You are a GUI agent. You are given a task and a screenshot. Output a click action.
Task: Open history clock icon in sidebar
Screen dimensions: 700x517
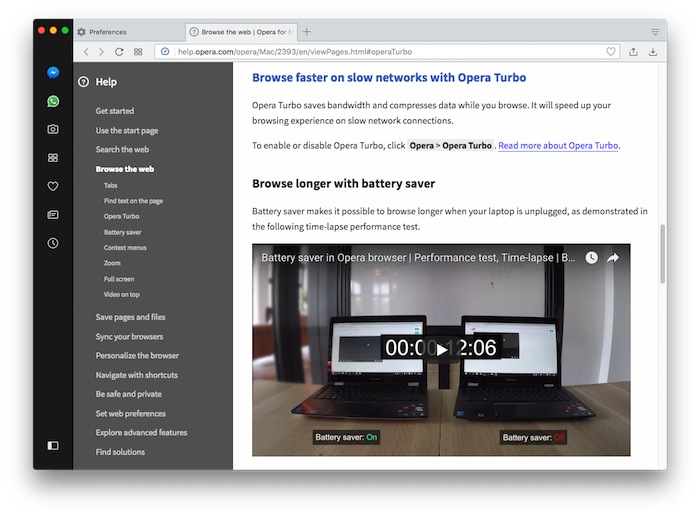(x=53, y=243)
